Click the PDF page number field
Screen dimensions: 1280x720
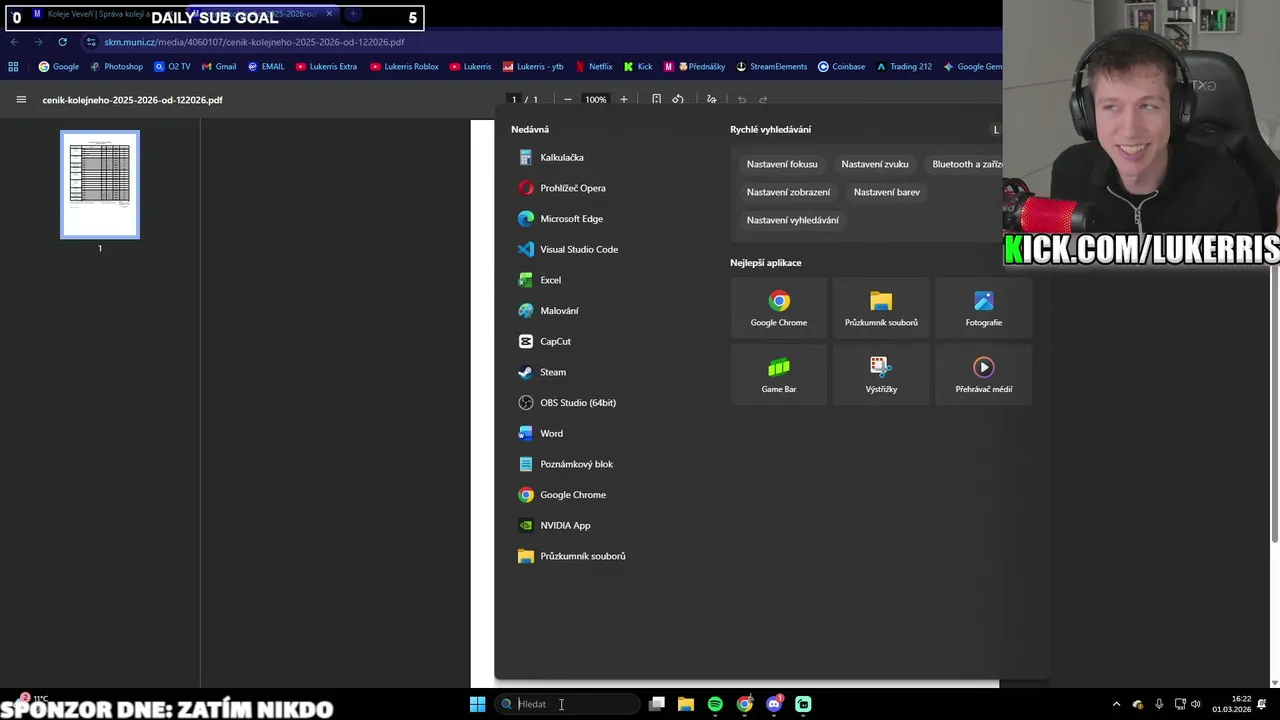[514, 100]
